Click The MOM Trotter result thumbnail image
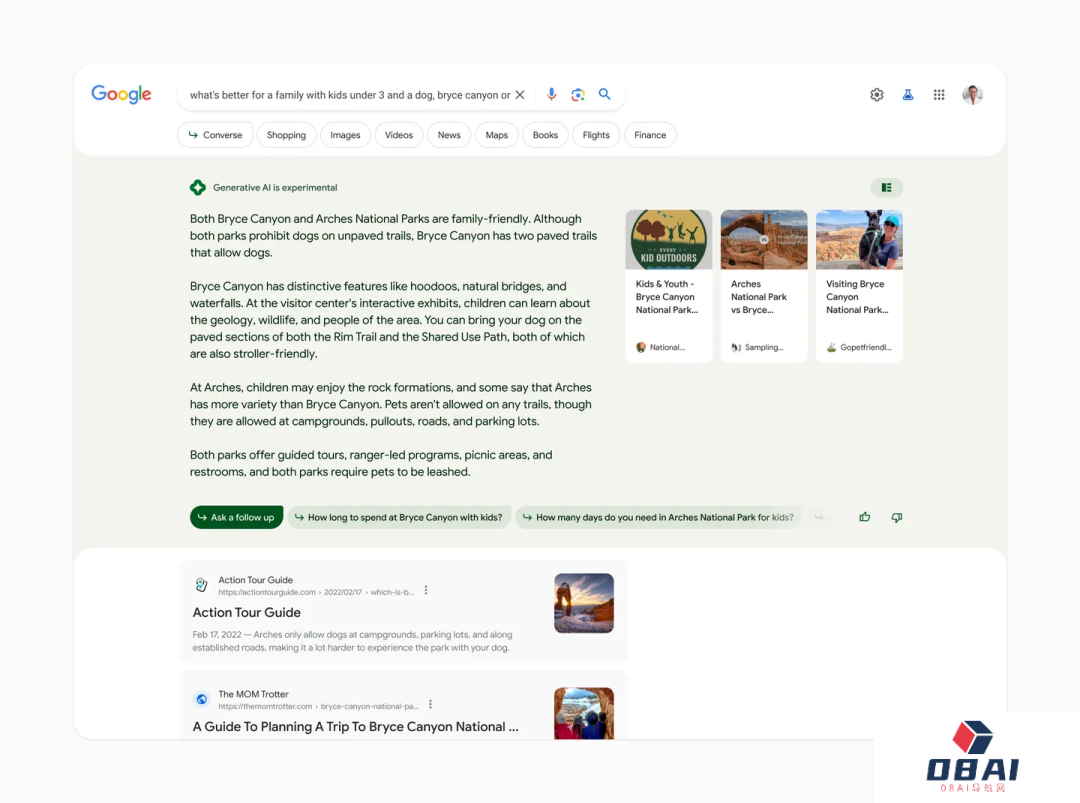This screenshot has height=803, width=1080. point(583,713)
